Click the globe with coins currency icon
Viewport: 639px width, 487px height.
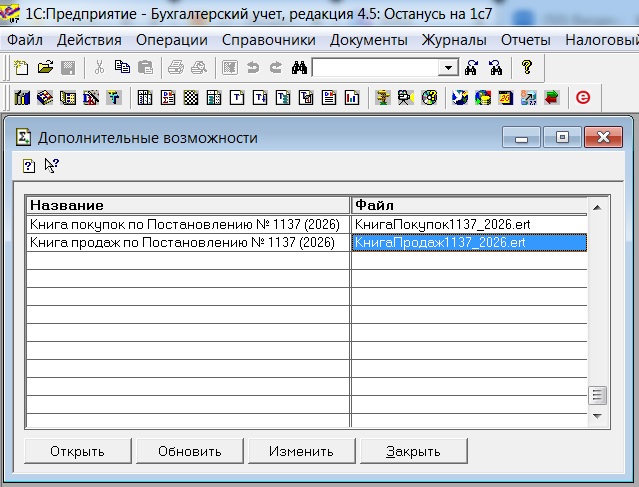coord(483,98)
